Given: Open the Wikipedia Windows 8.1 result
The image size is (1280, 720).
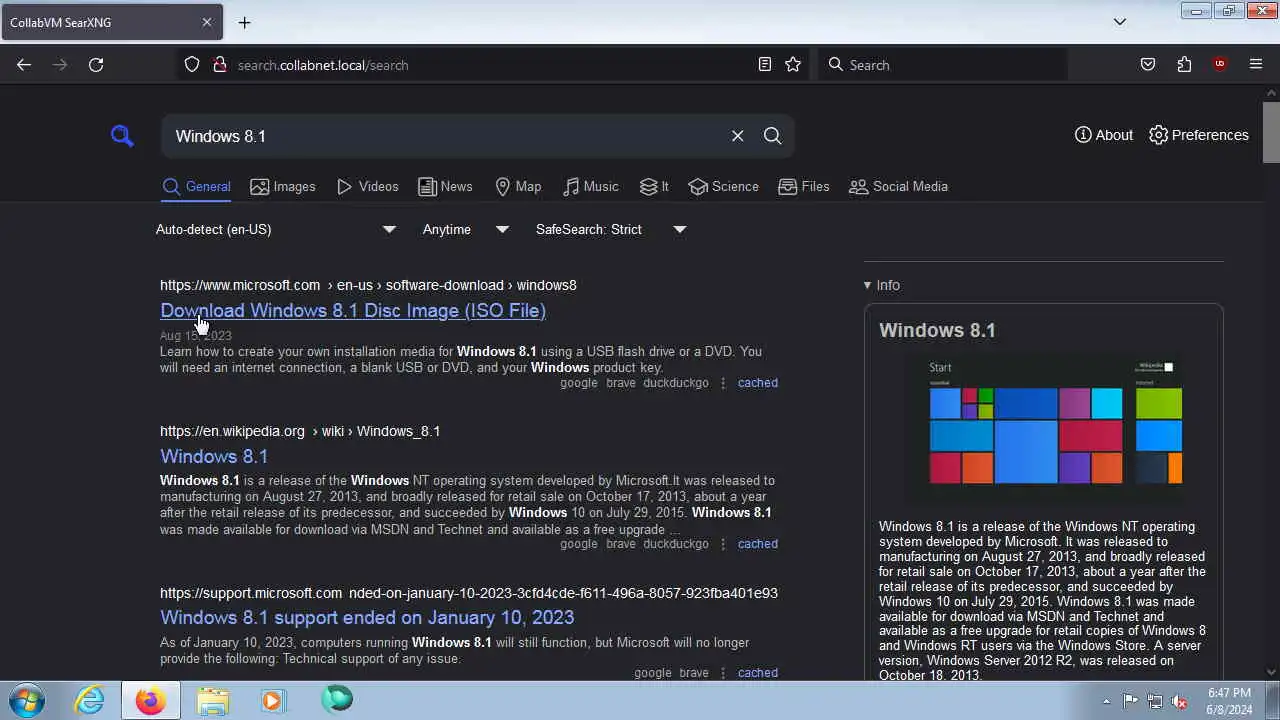Looking at the screenshot, I should 214,456.
